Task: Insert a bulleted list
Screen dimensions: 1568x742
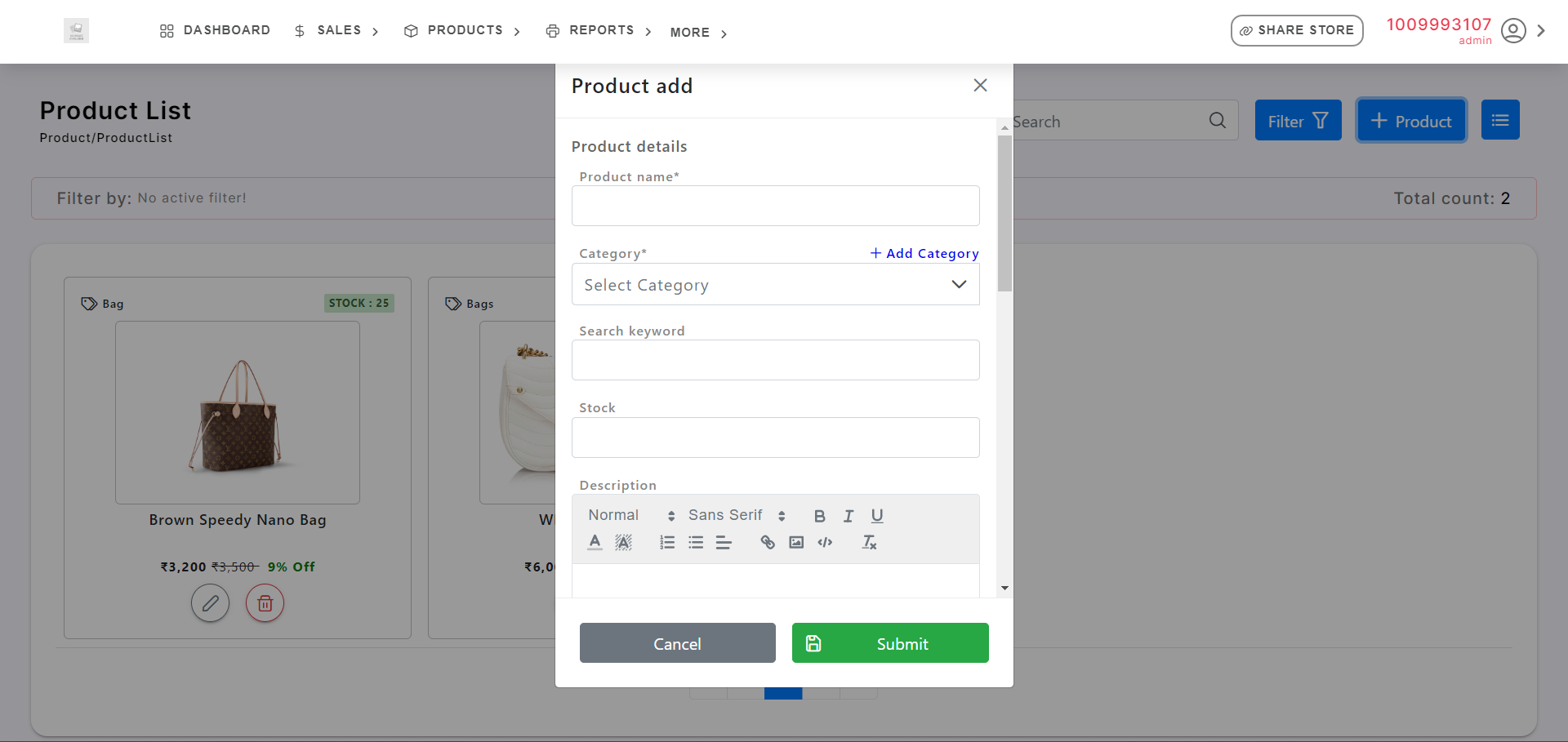Action: coord(696,543)
